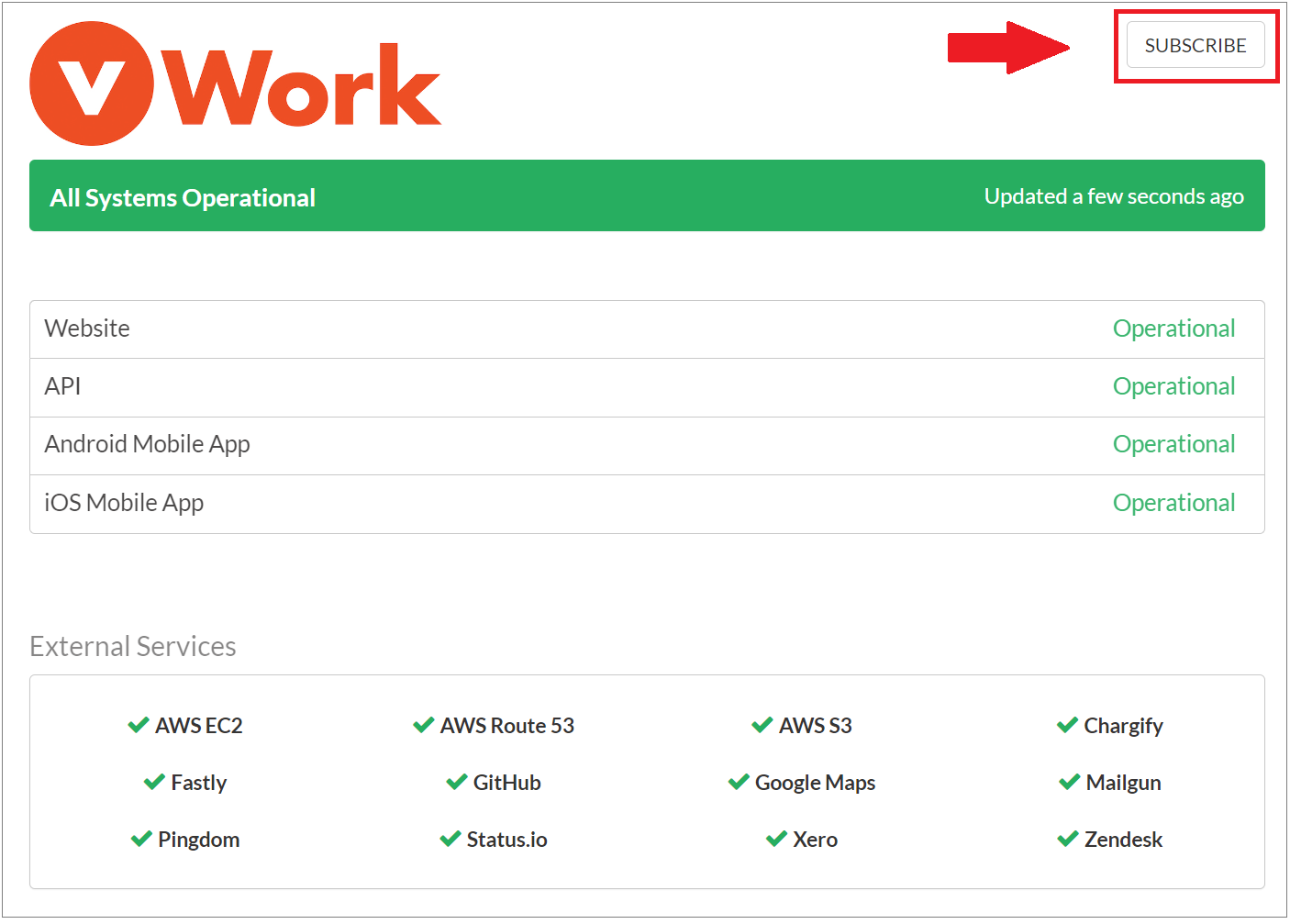The height and width of the screenshot is (924, 1290).
Task: Click the Updated a few seconds ago text
Action: click(1114, 196)
